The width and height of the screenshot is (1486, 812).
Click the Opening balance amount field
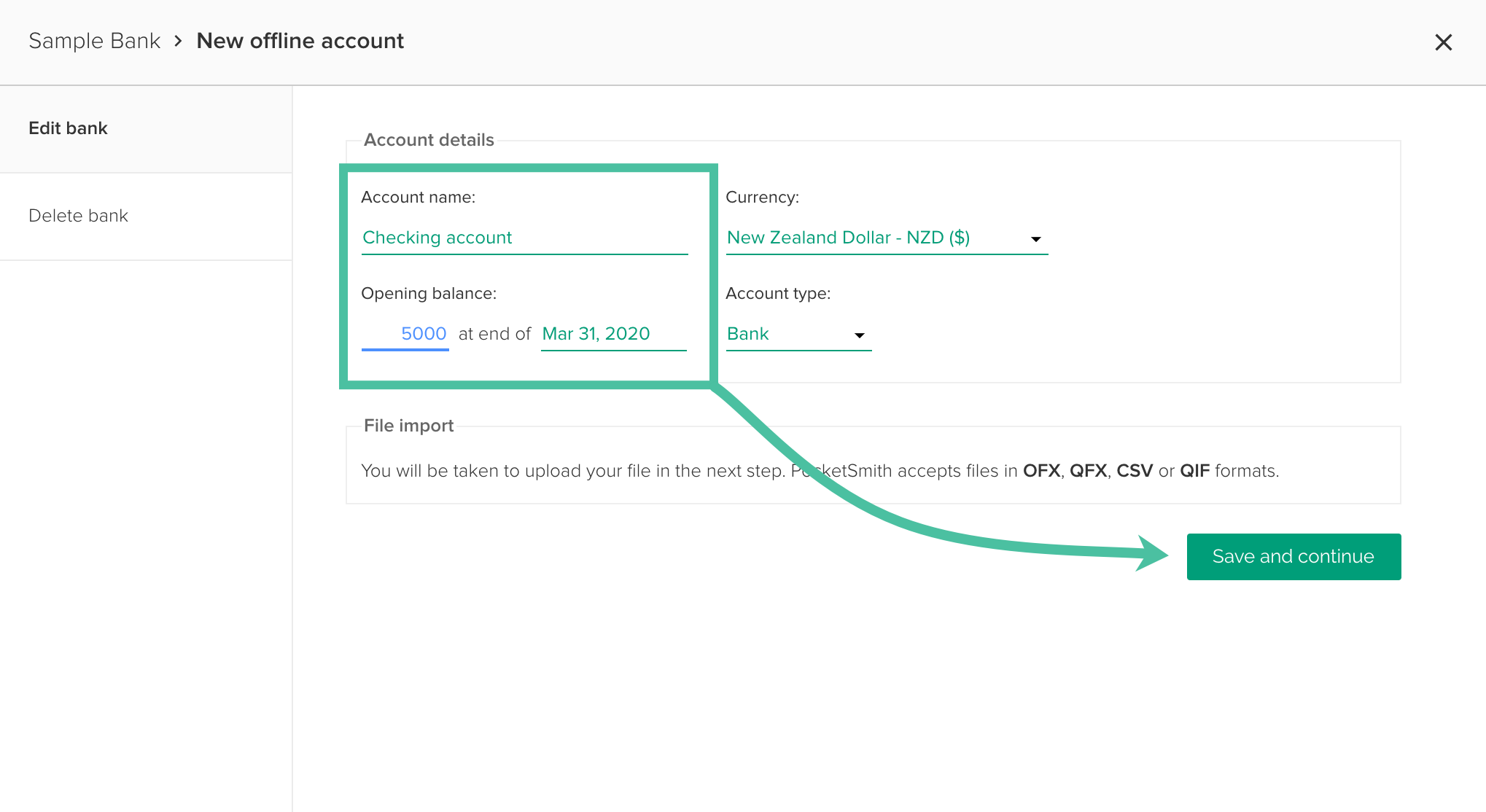click(405, 335)
